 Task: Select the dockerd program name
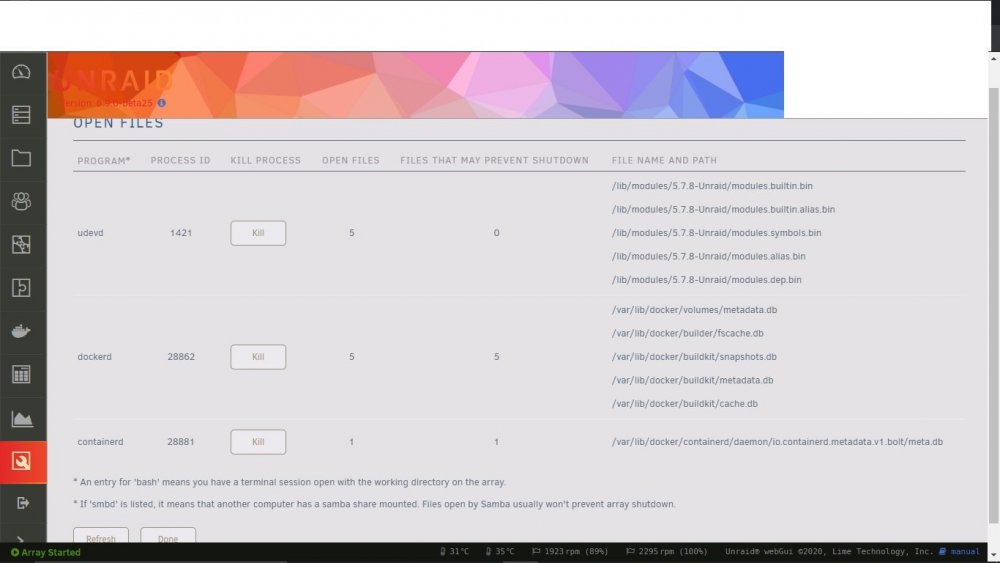(94, 356)
